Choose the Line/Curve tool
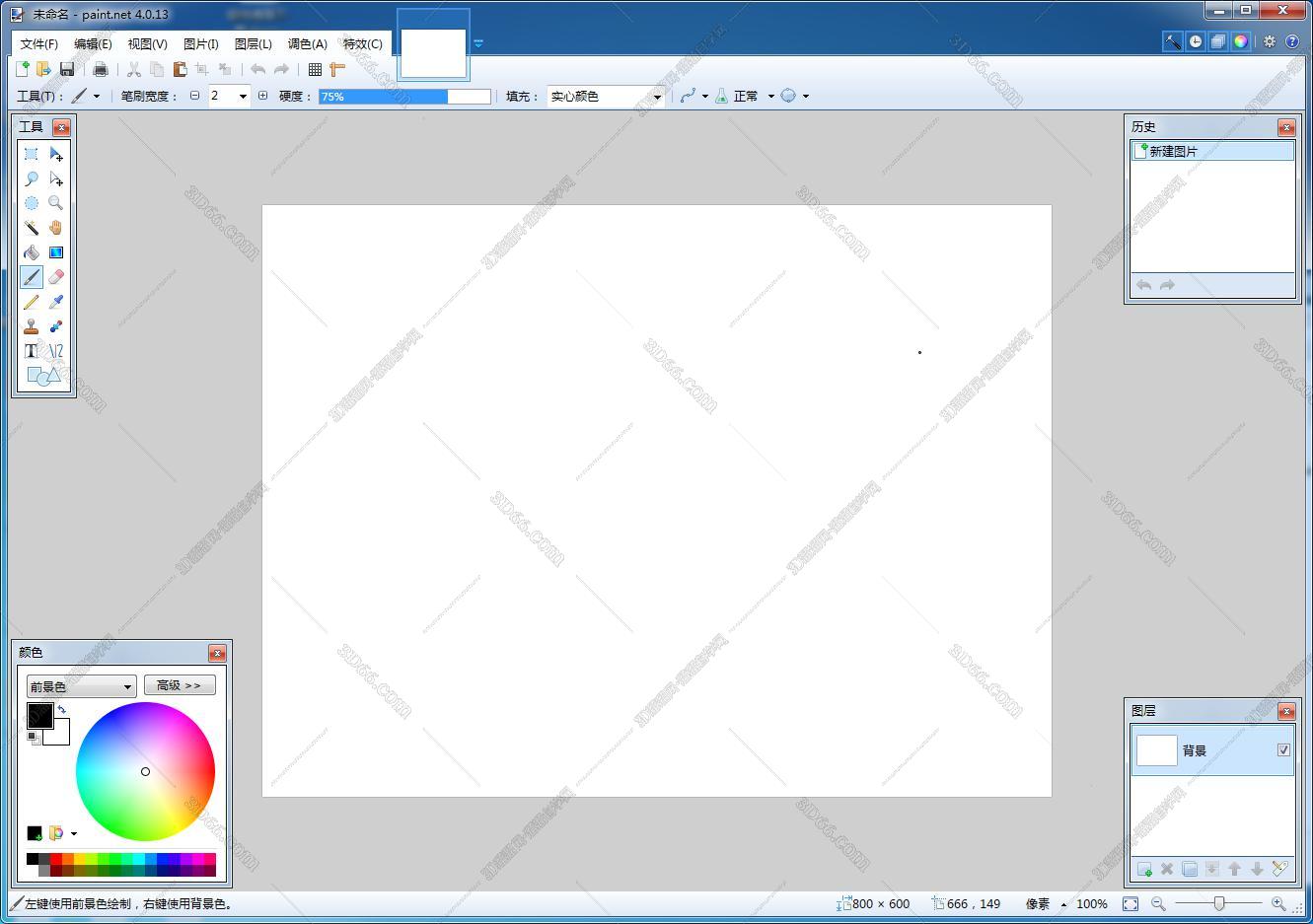 click(56, 351)
